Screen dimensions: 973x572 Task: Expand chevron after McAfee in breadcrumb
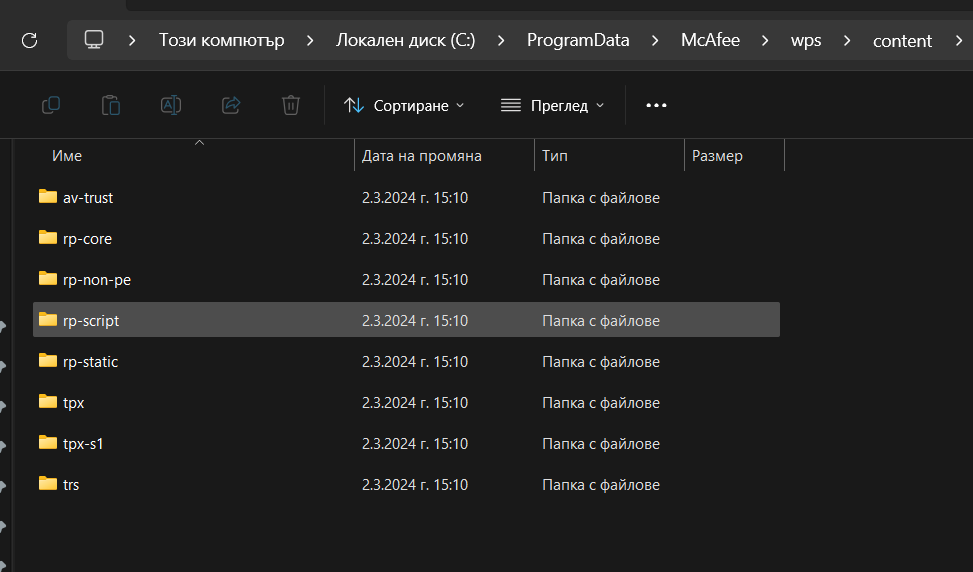coord(765,40)
